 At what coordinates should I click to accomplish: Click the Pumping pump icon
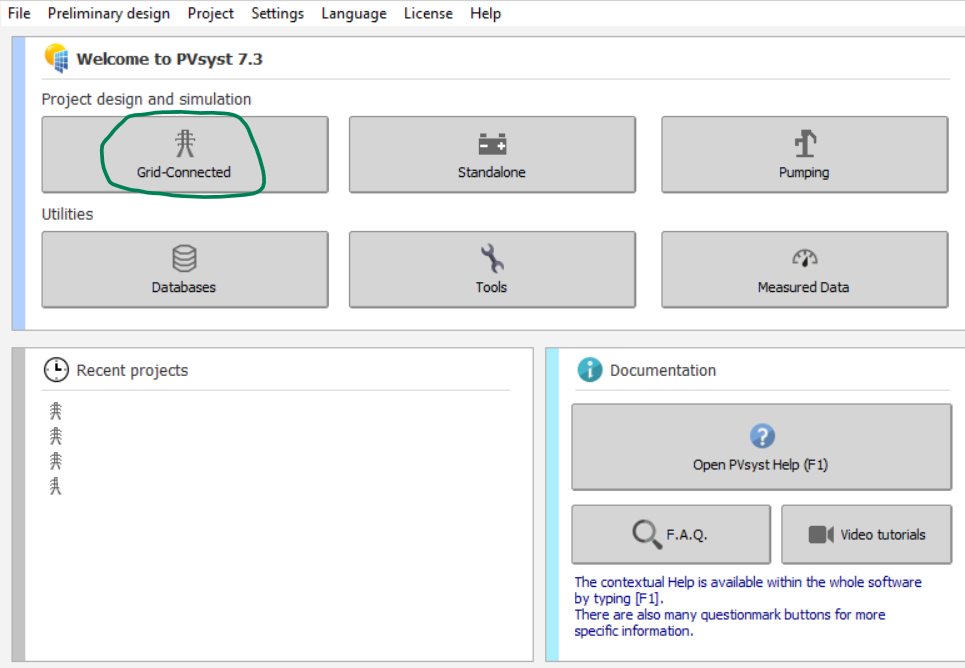(805, 143)
